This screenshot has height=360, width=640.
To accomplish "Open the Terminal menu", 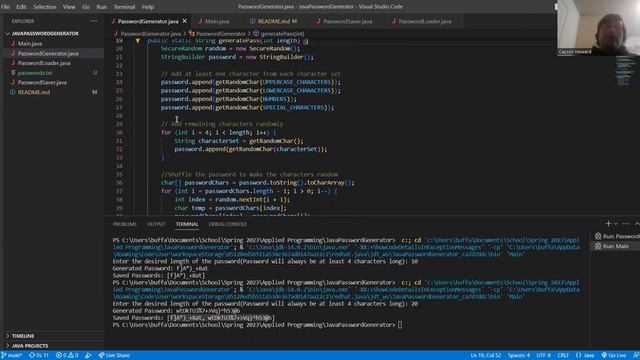I will click(124, 7).
